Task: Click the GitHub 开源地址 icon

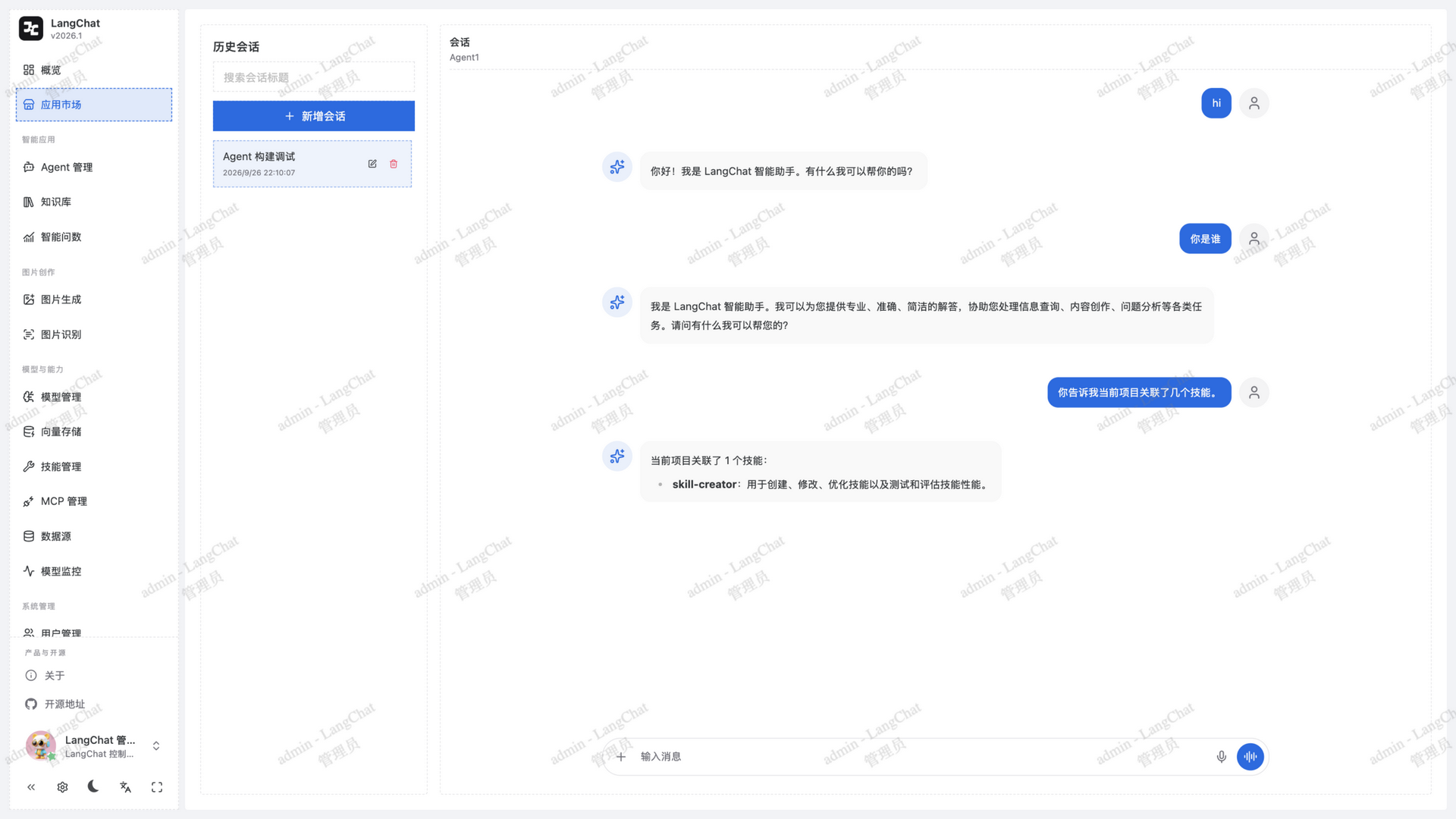Action: click(x=31, y=704)
